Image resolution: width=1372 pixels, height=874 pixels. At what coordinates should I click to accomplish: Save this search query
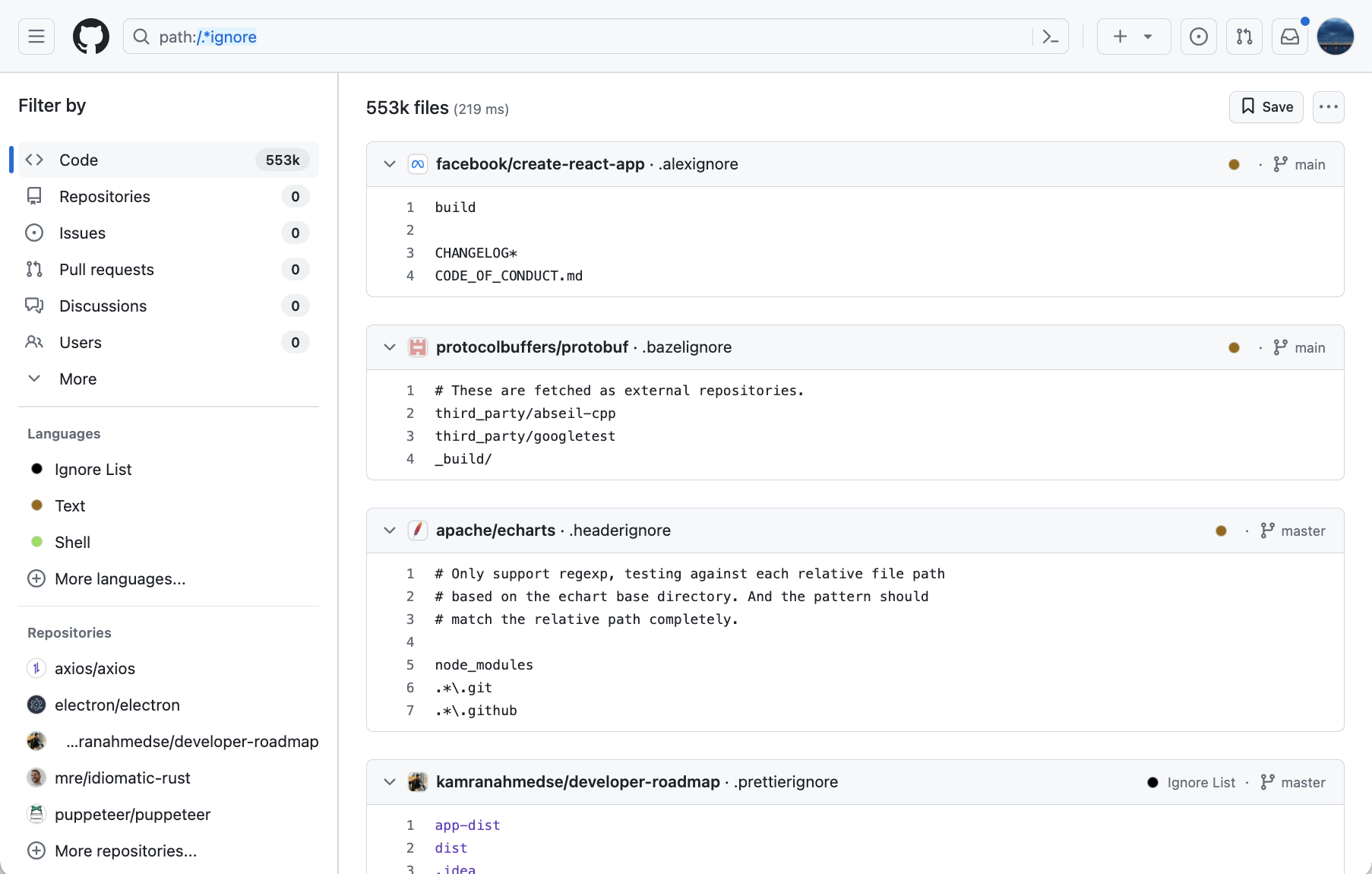(x=1266, y=107)
